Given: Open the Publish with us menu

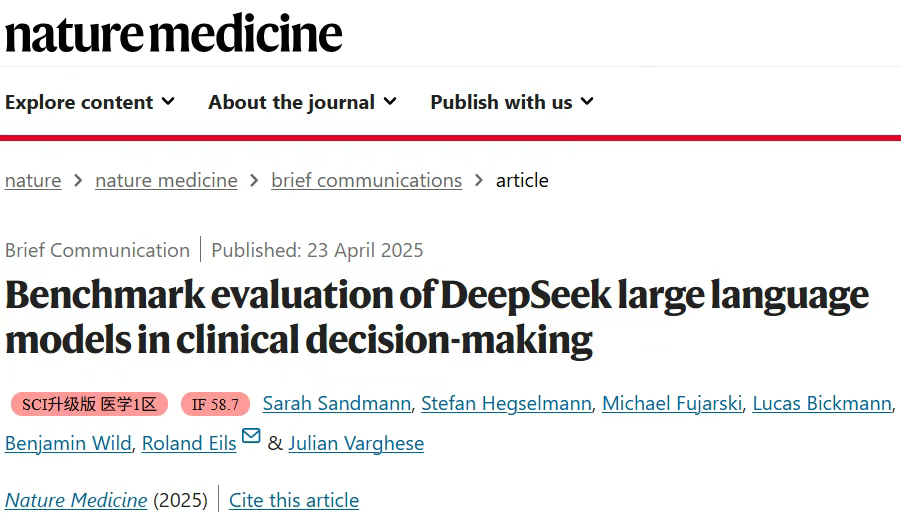Looking at the screenshot, I should (x=511, y=102).
